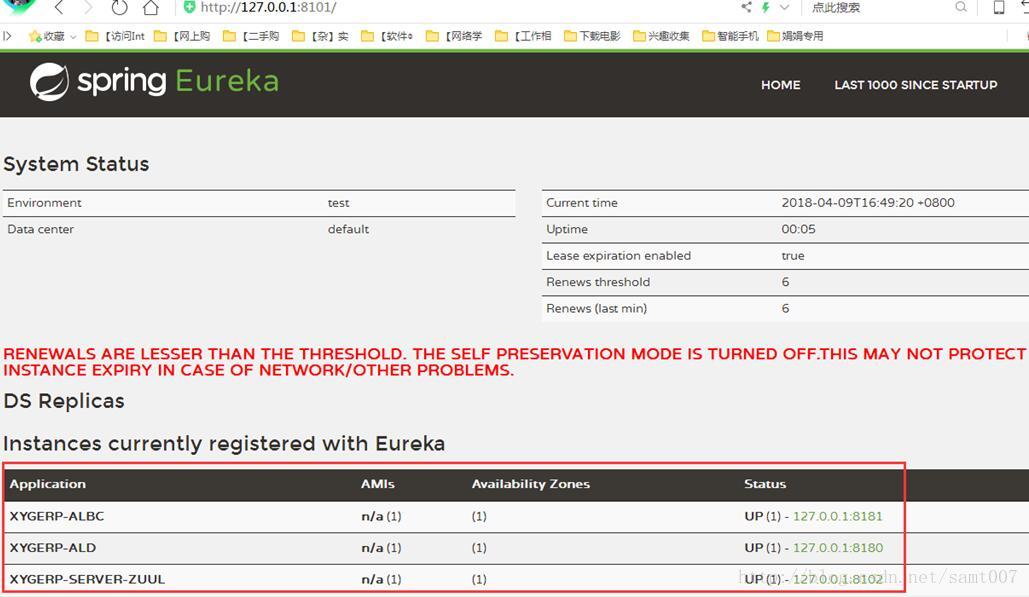This screenshot has height=597, width=1029.
Task: Click 'Instances currently registered with Eureka' heading
Action: [224, 443]
